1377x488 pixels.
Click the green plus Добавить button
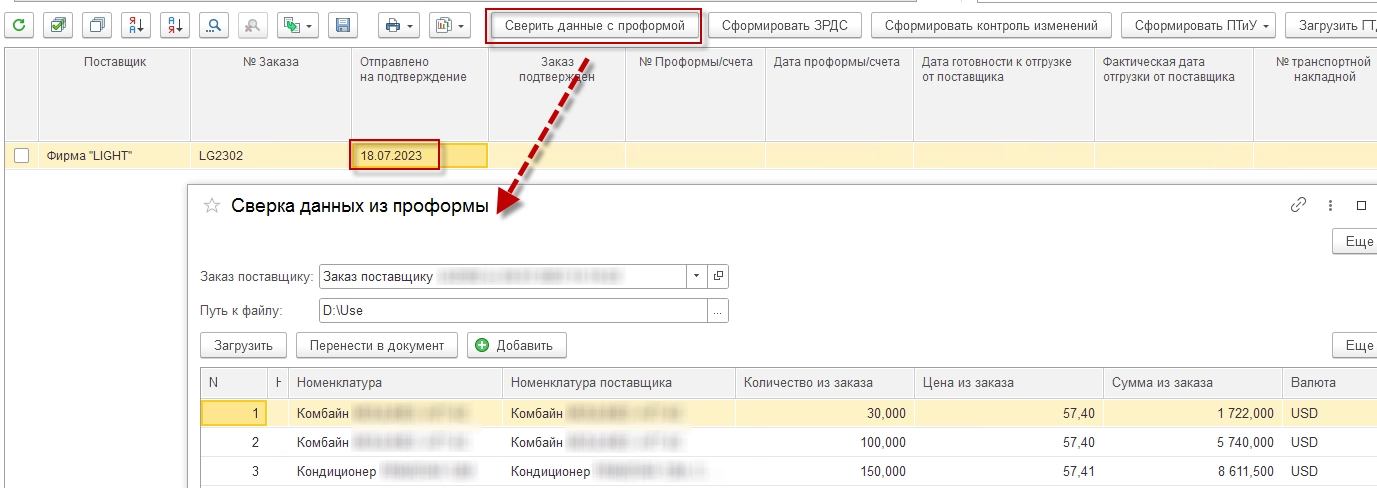tap(517, 345)
